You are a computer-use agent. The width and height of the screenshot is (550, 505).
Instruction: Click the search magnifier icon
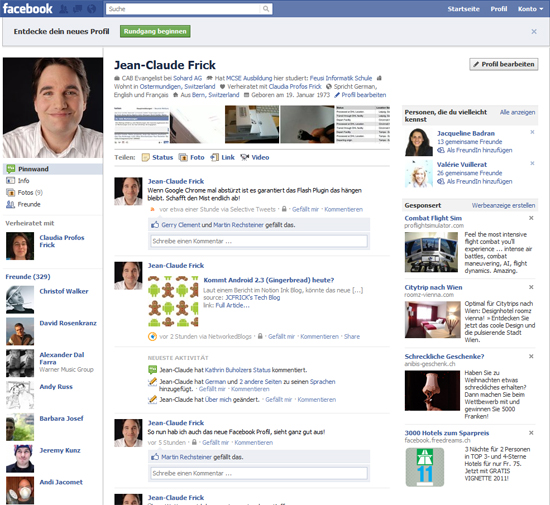pyautogui.click(x=266, y=9)
